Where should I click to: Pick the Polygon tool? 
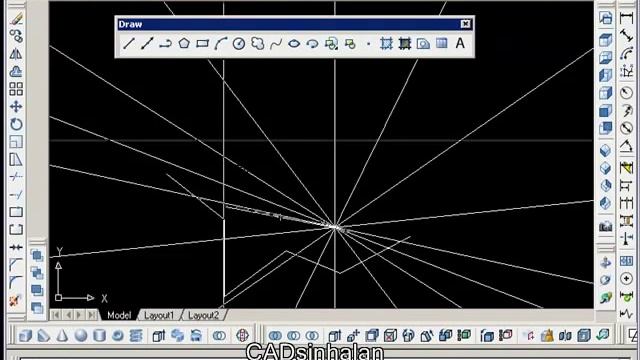pos(184,43)
